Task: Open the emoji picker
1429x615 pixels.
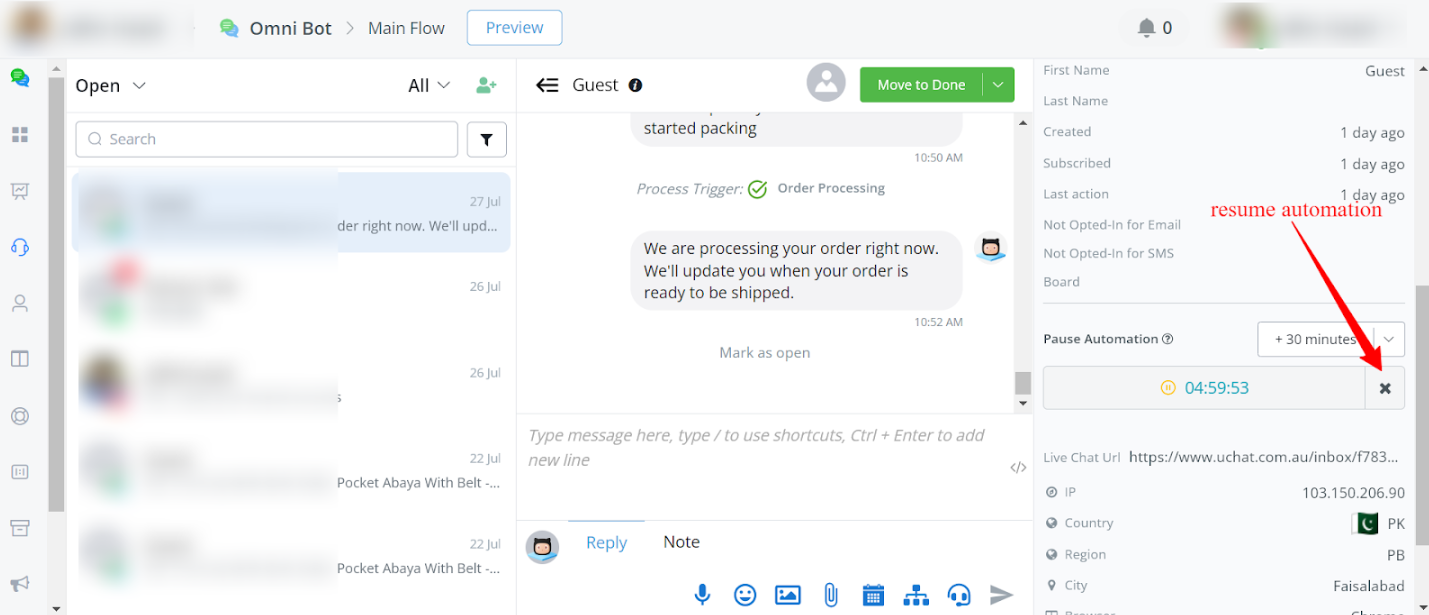Action: pos(745,595)
